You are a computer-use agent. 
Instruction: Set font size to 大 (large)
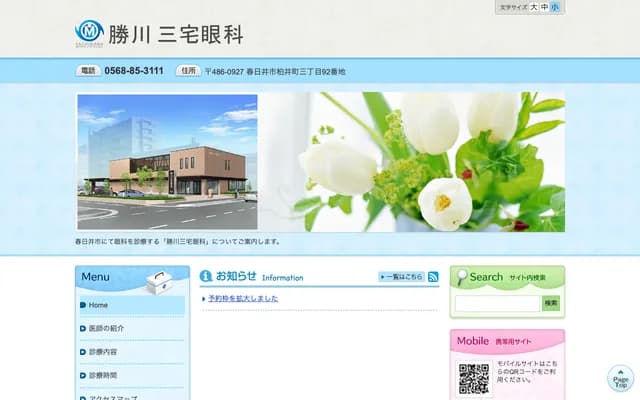pos(533,7)
